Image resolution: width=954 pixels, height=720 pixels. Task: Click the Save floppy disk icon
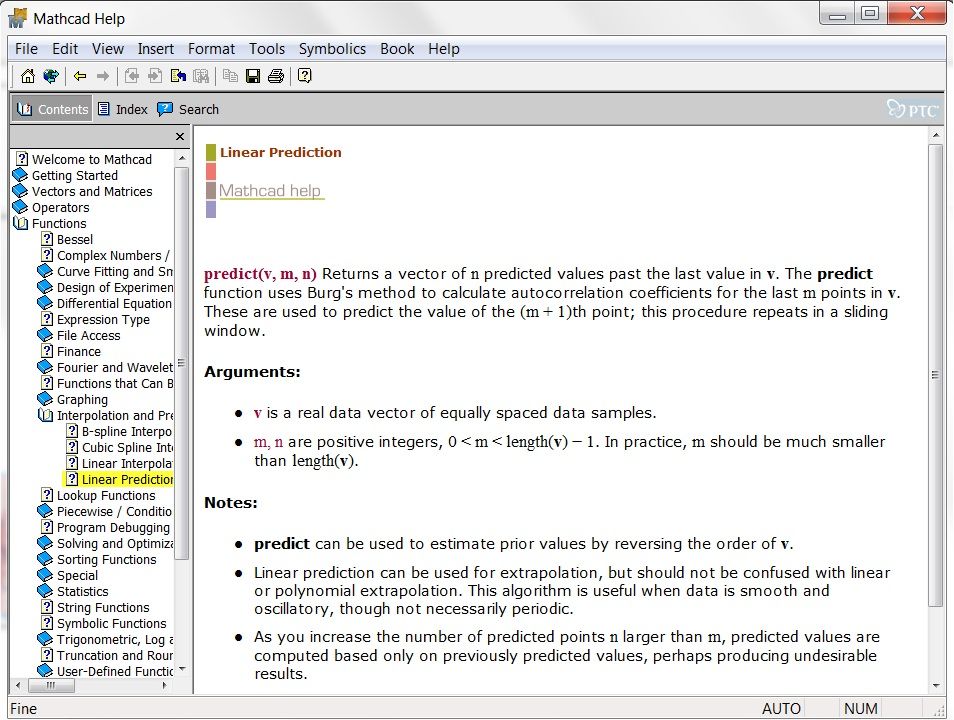[x=253, y=76]
